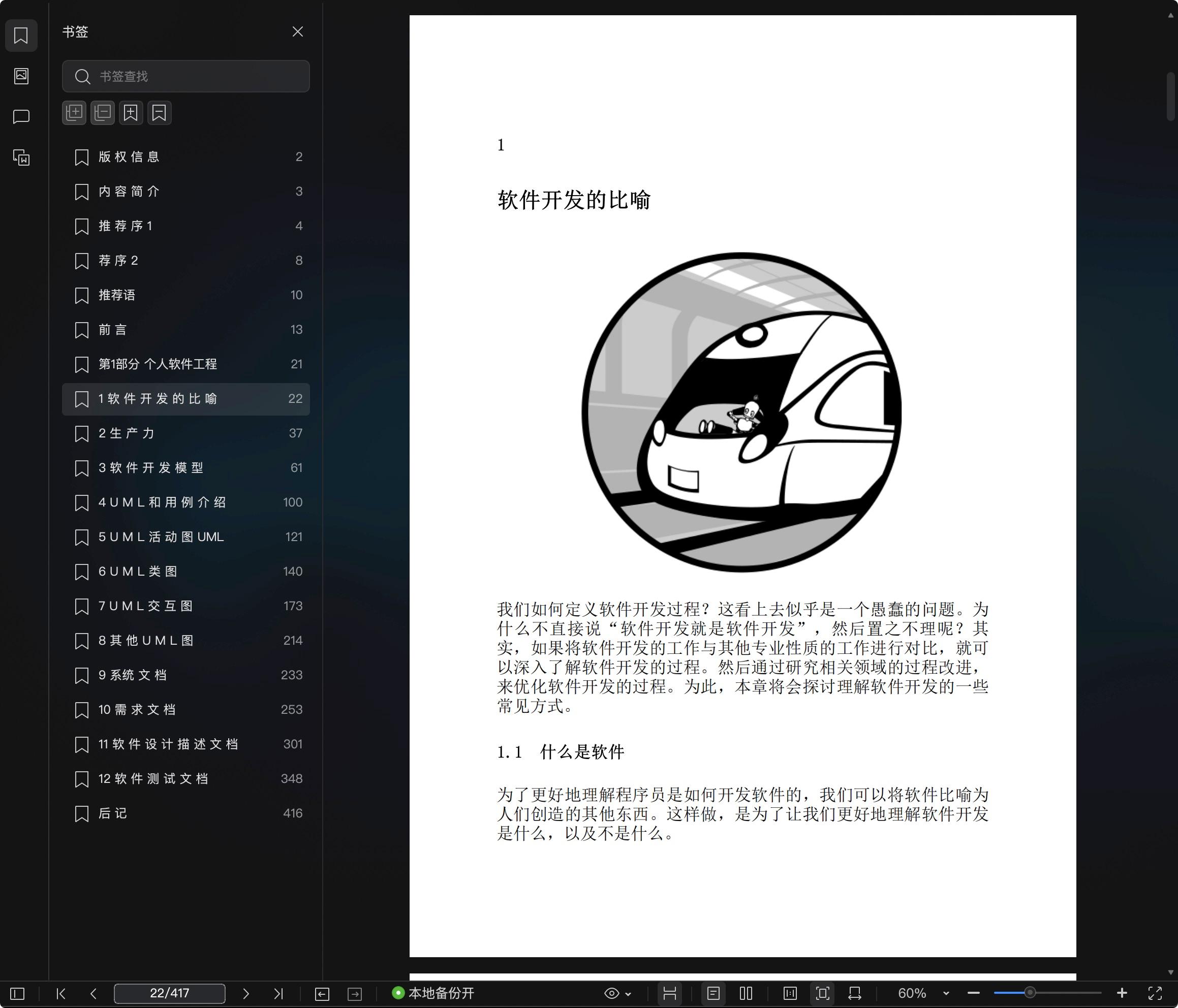1178x1008 pixels.
Task: Go to previous page arrow
Action: pos(94,993)
